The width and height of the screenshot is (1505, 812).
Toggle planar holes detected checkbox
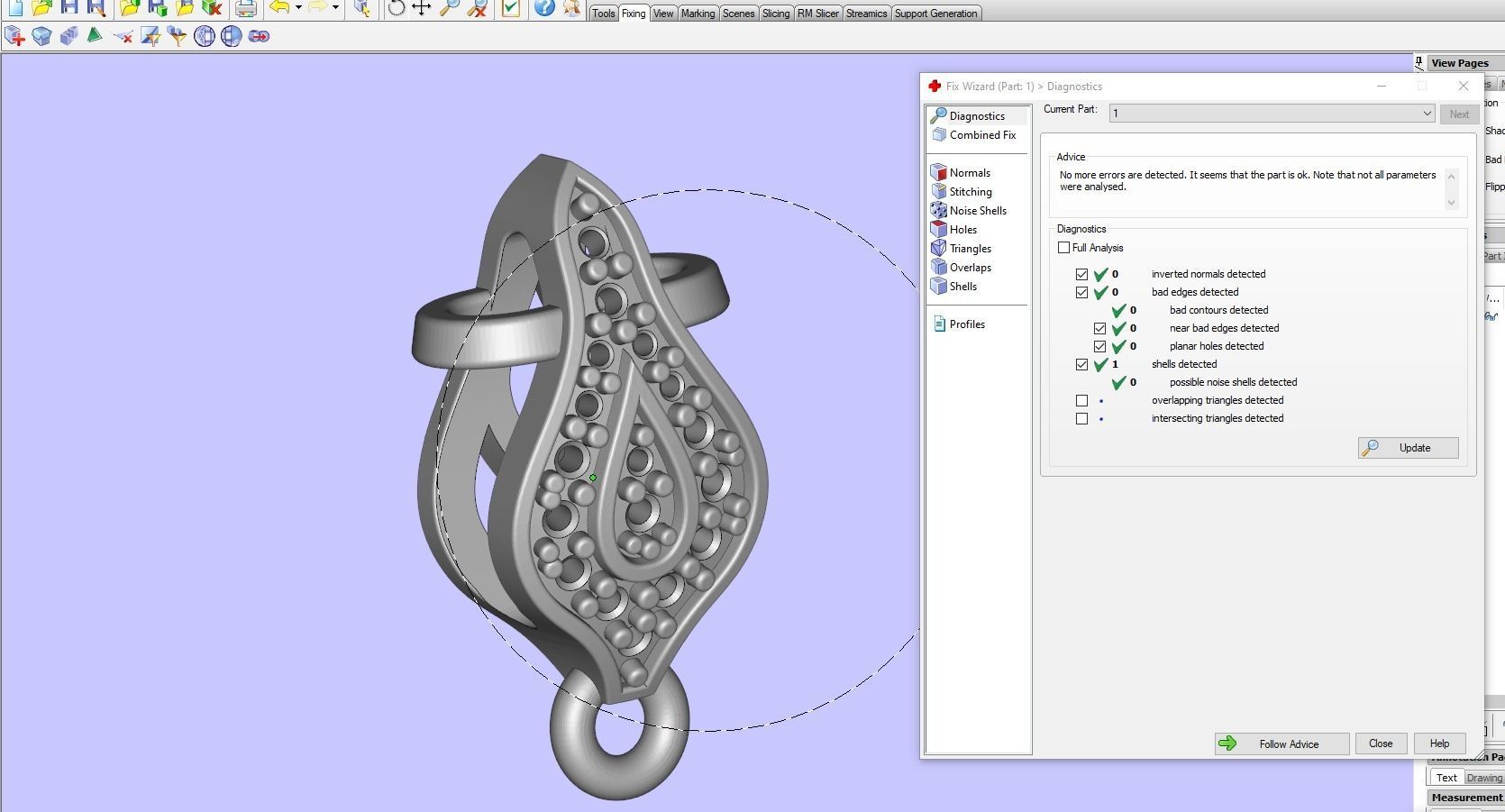tap(1100, 346)
